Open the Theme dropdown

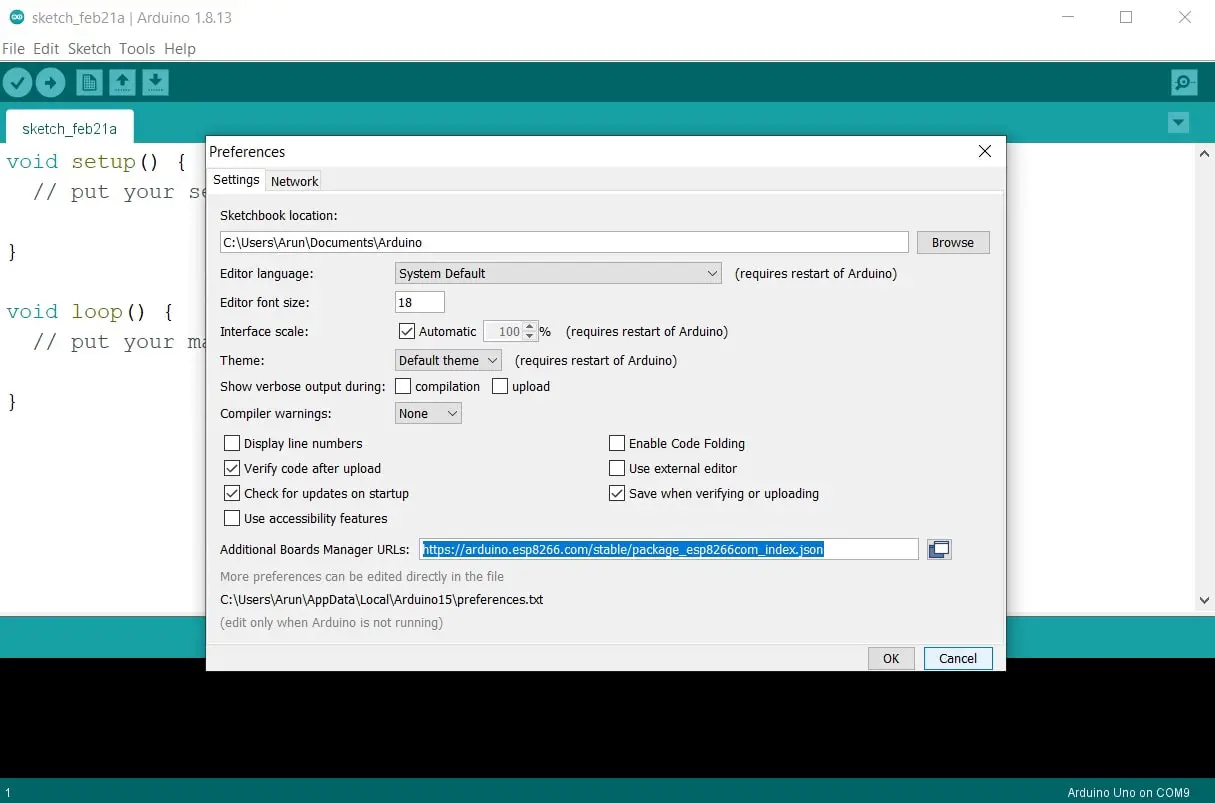pos(449,360)
